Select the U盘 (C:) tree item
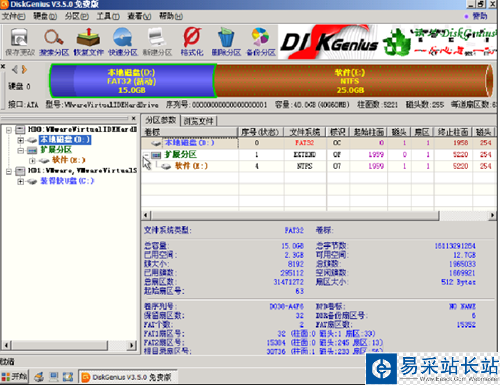This screenshot has width=500, height=385. [67, 181]
